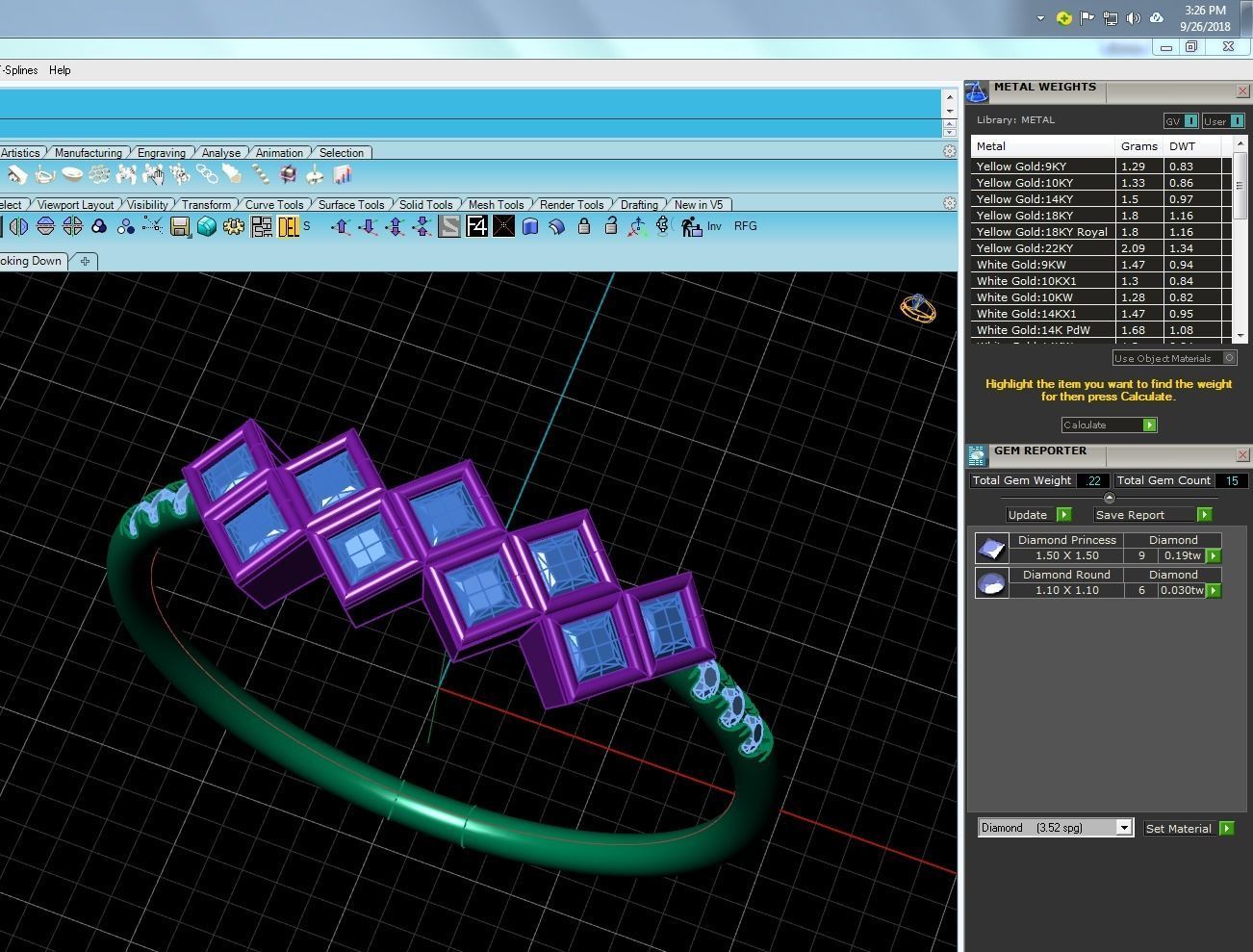The width and height of the screenshot is (1253, 952).
Task: Click the metal list scrollbar down arrow
Action: 1240,335
